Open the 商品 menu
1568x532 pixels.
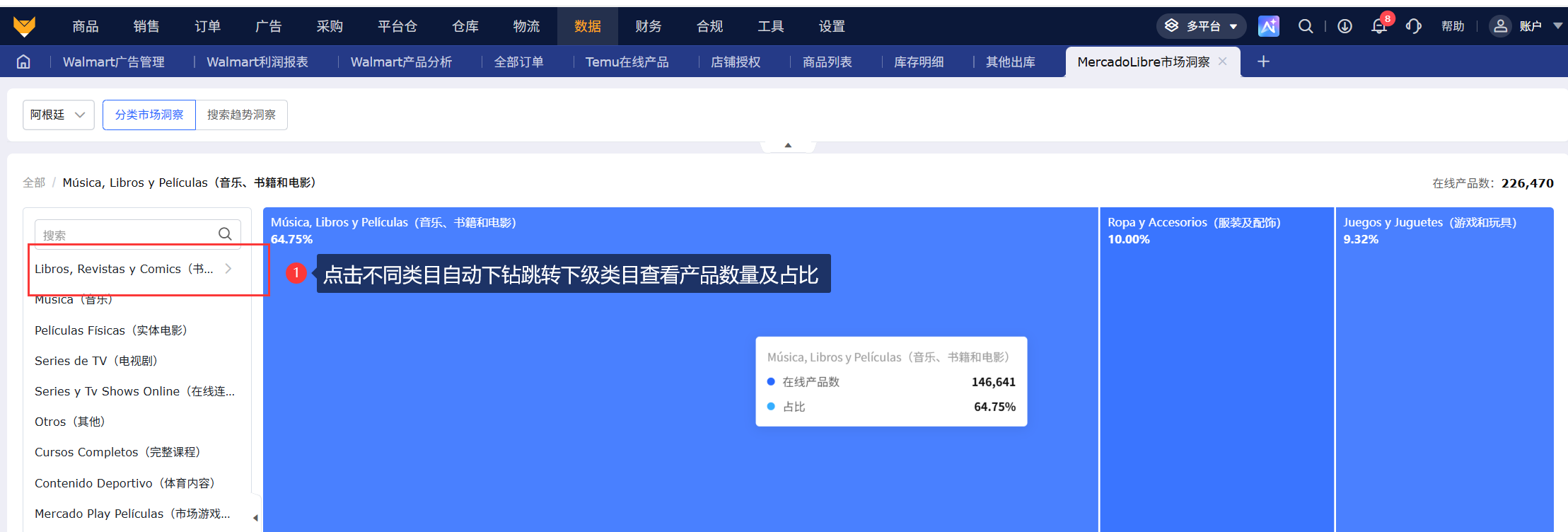point(86,26)
